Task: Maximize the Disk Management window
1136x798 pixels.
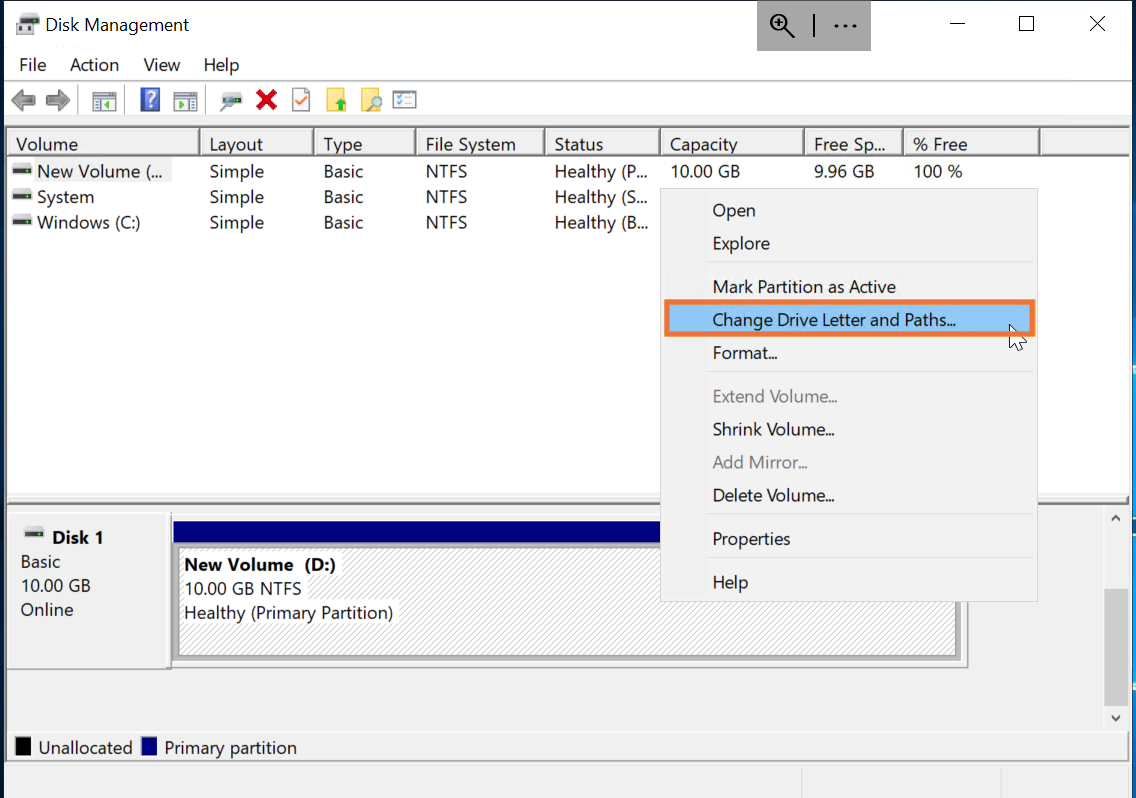Action: click(x=1026, y=24)
